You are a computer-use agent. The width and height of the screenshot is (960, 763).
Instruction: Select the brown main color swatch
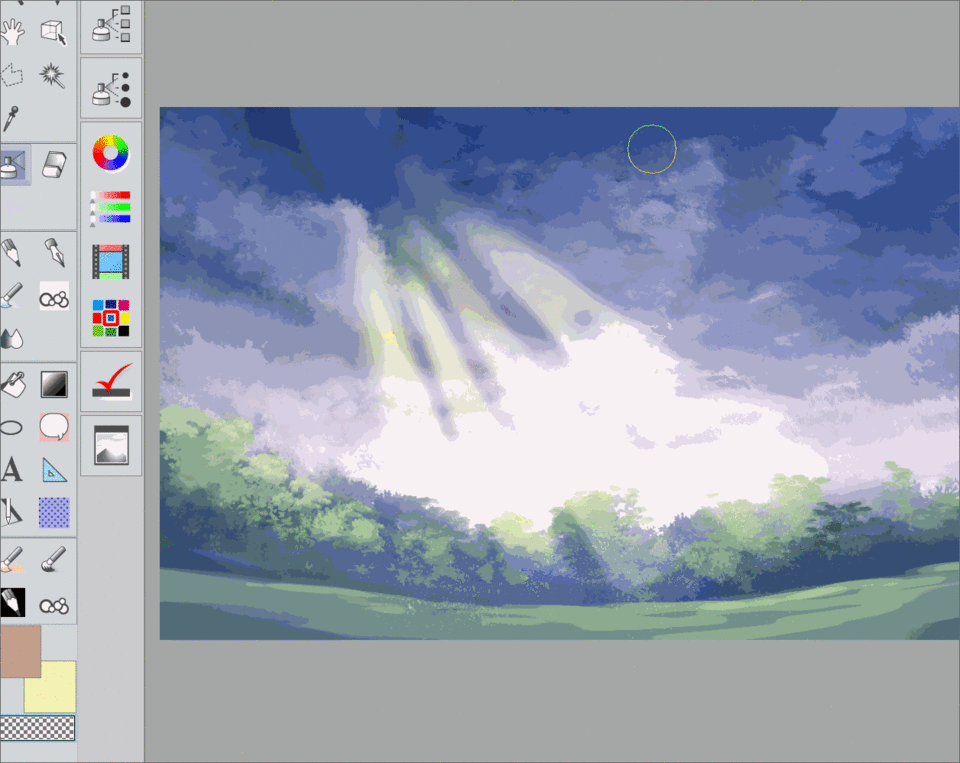20,651
